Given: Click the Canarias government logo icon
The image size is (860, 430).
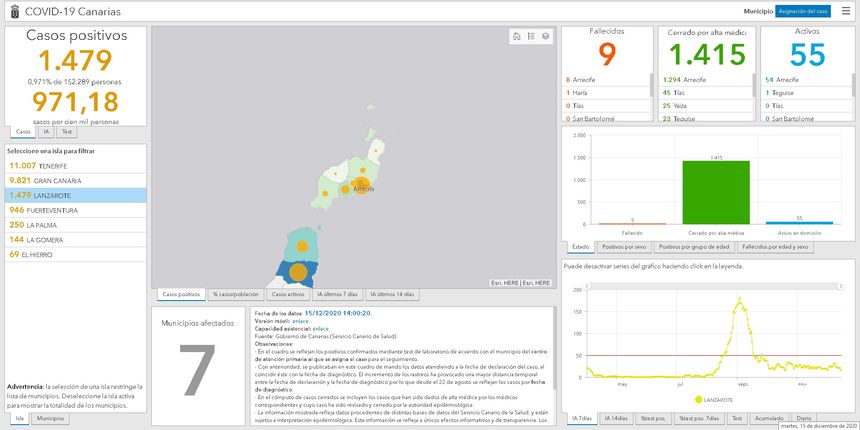Looking at the screenshot, I should pyautogui.click(x=11, y=11).
